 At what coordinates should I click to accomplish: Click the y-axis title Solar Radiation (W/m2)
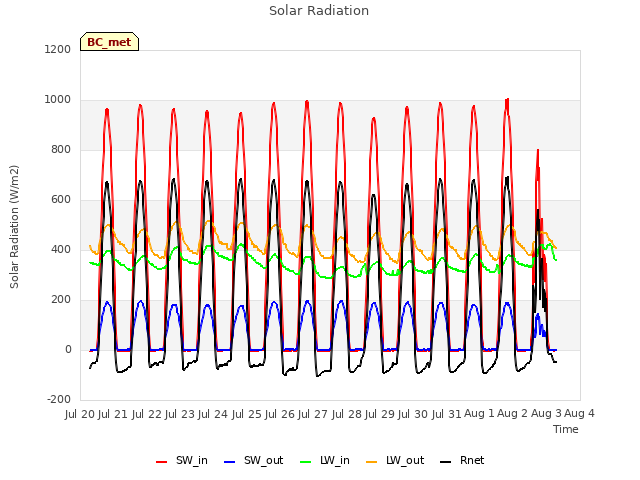pos(14,227)
